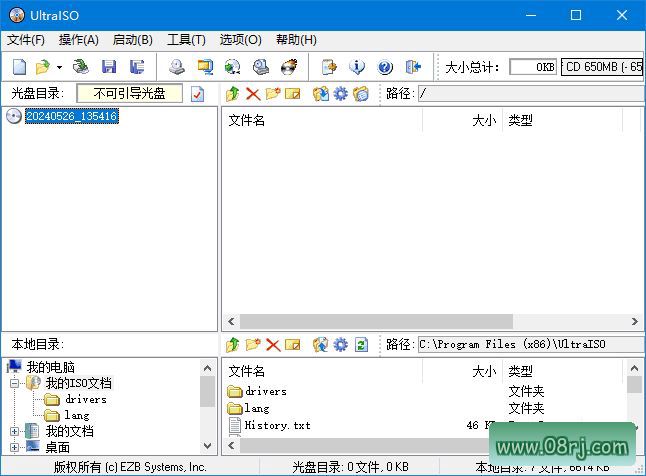Click the 大小 column header in the disc file list
Image resolution: width=646 pixels, height=476 pixels.
pyautogui.click(x=462, y=120)
